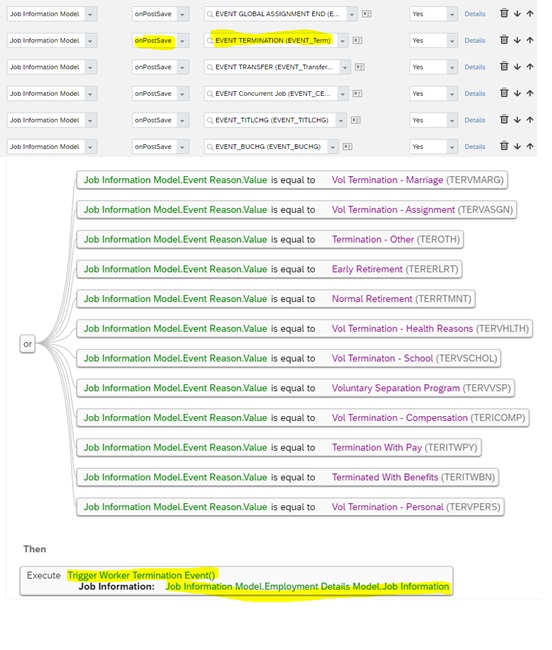Move EVENT TRANSFER rule down
Screen dimensions: 552x650
[517, 66]
